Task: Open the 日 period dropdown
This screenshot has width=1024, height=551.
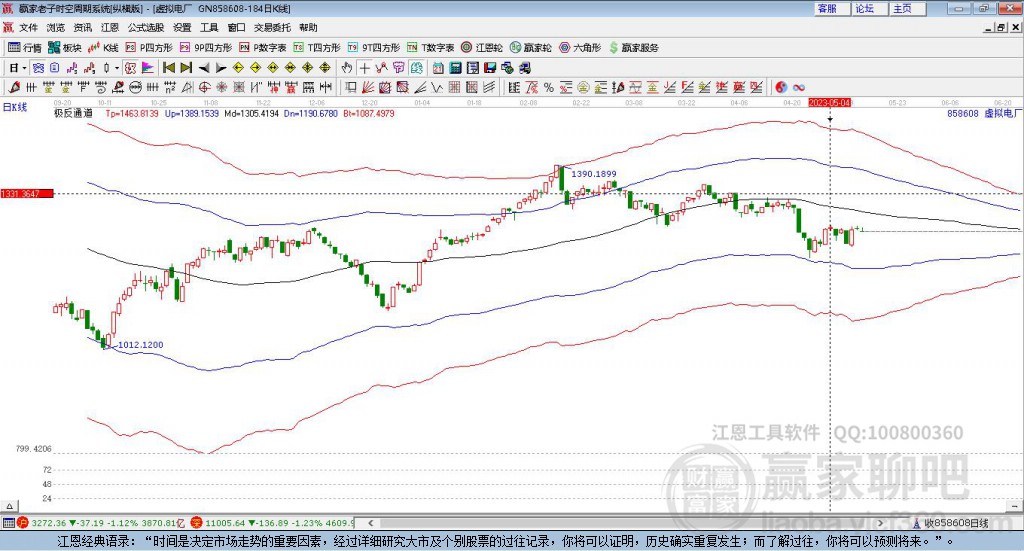Action: point(17,68)
